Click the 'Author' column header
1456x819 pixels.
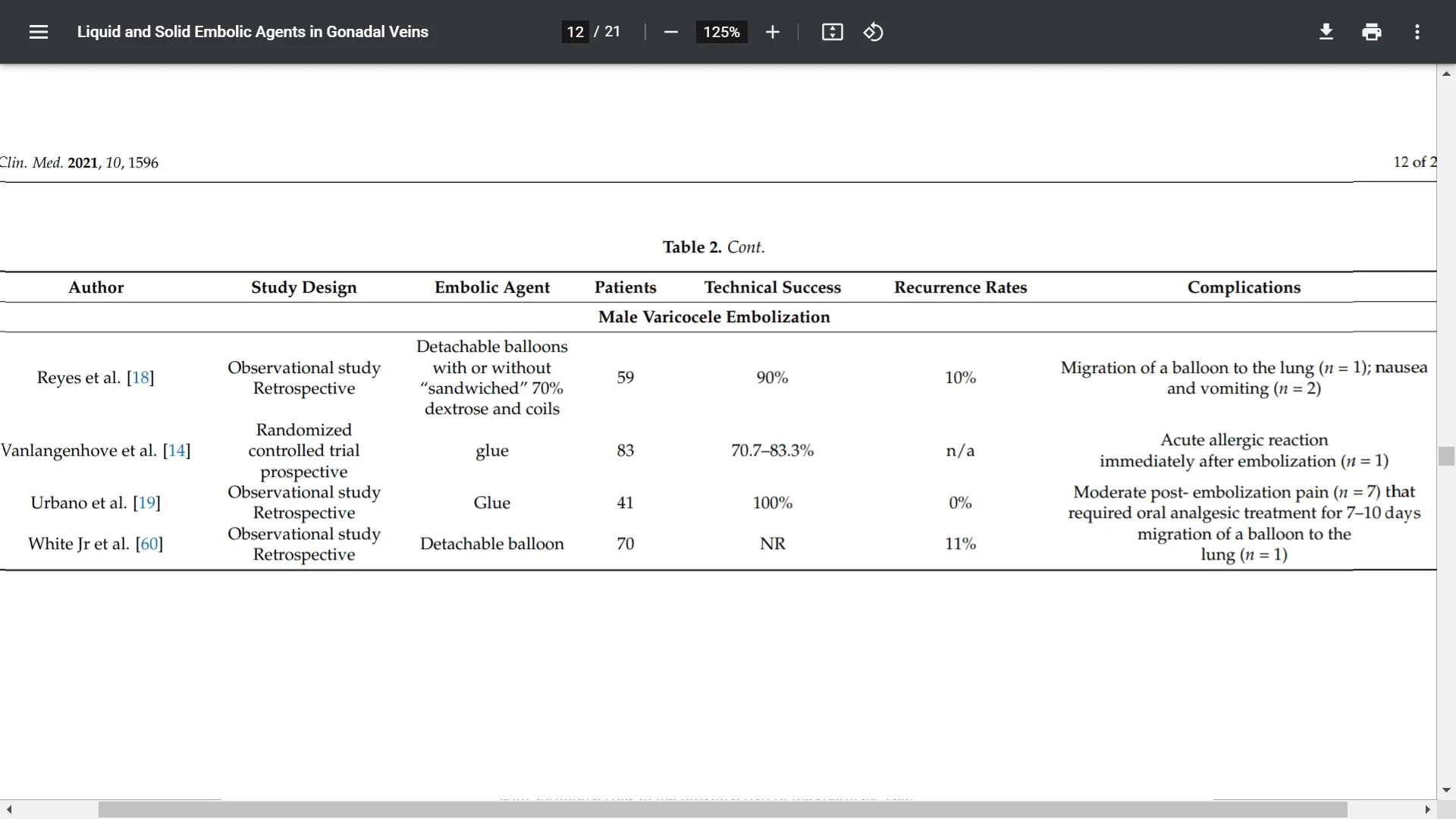tap(96, 287)
